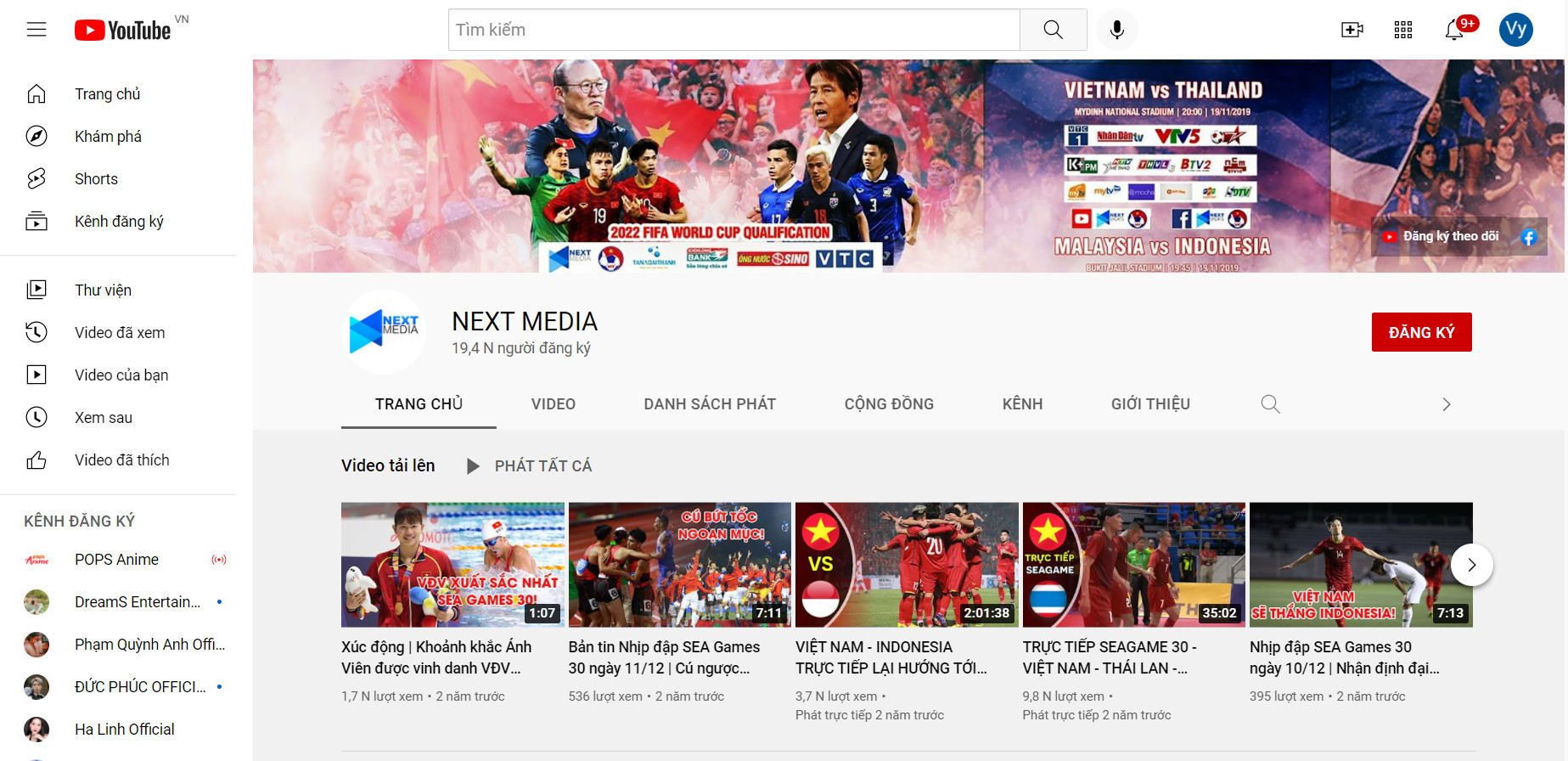Open thumbnail Cú bứt tốc ngoạn mục
Viewport: 1568px width, 761px height.
(680, 565)
